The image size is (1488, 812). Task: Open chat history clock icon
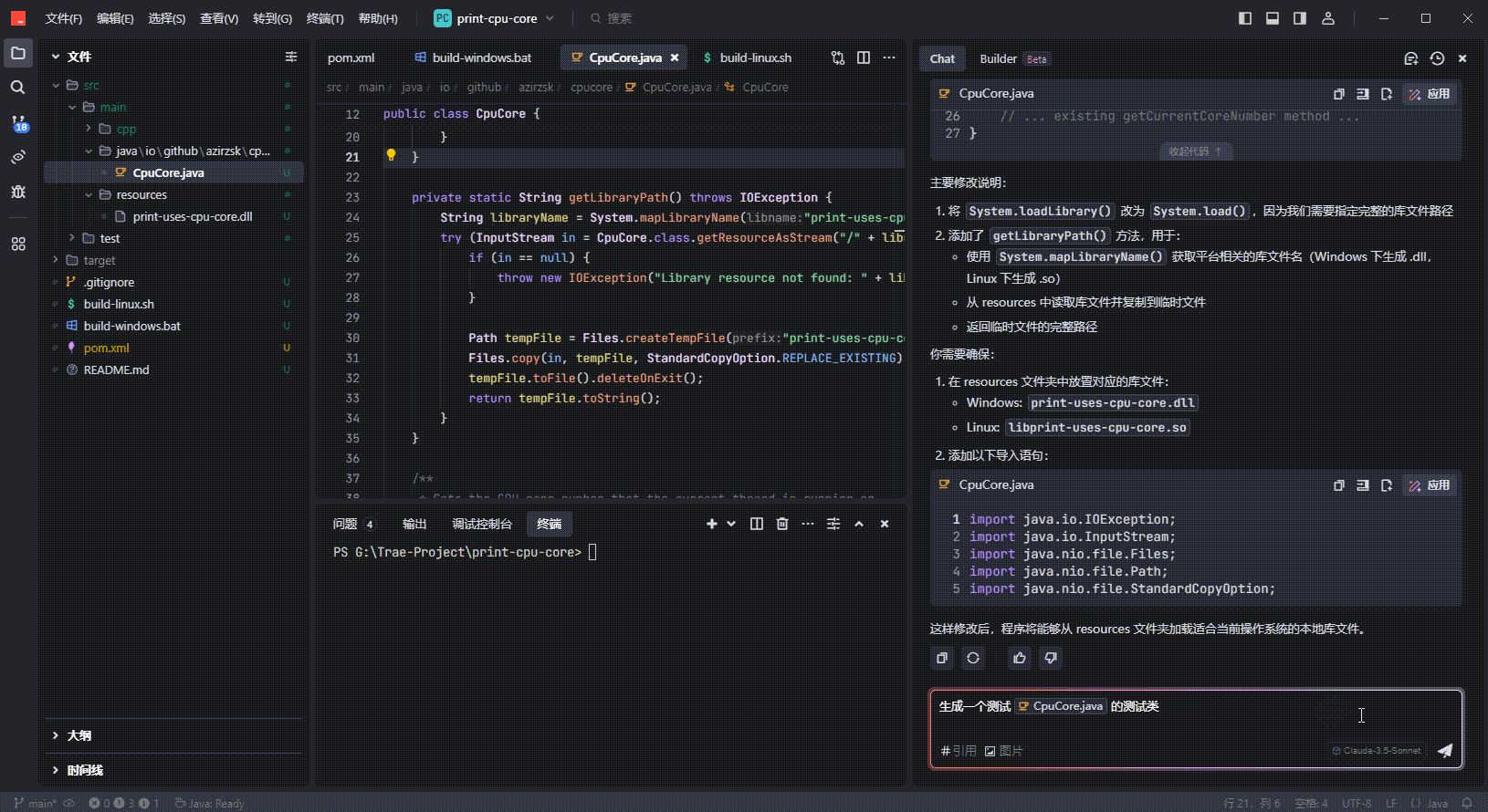pos(1437,58)
